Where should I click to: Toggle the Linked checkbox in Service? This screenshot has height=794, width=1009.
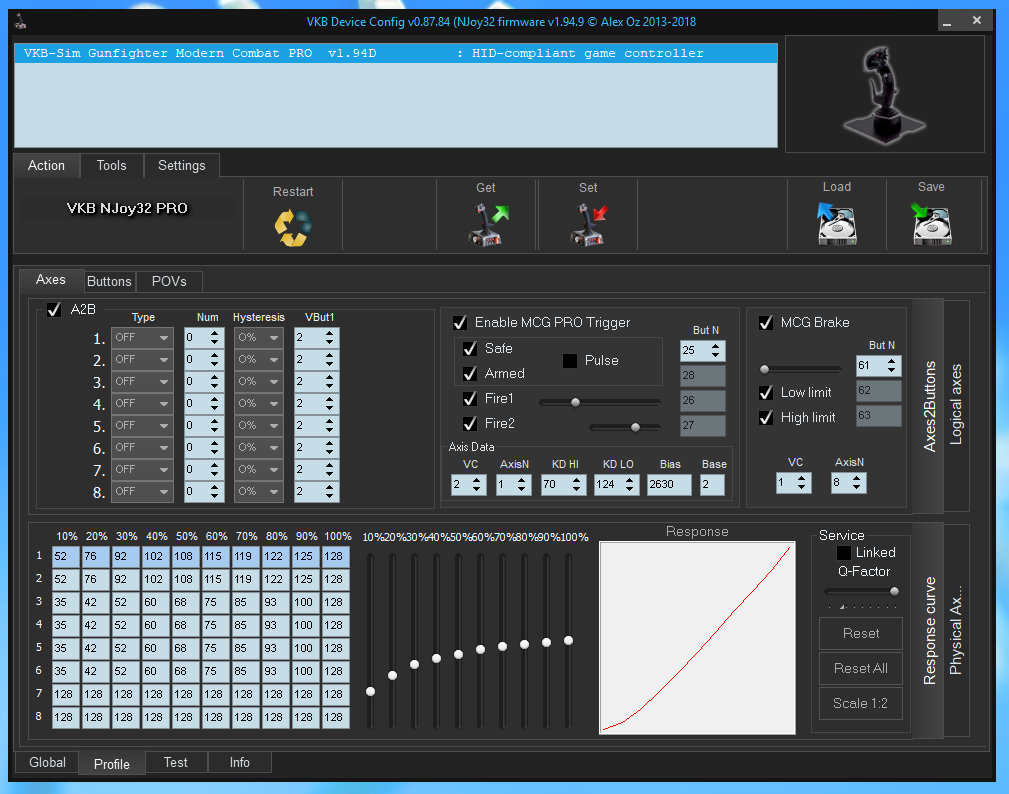(x=844, y=552)
